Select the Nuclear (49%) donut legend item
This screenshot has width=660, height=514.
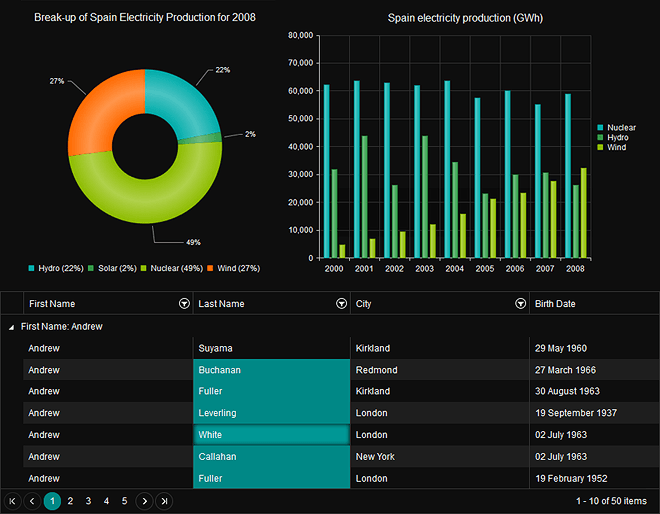click(x=170, y=268)
